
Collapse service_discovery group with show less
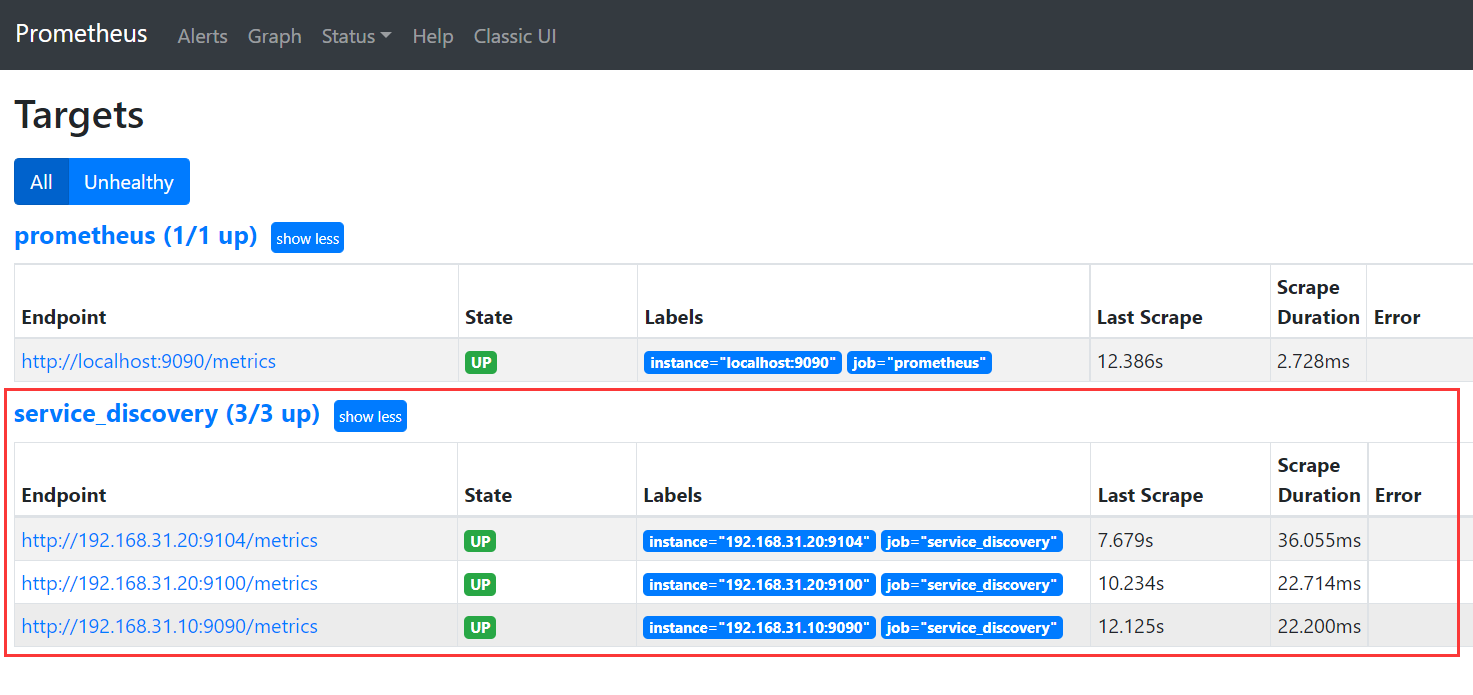point(370,416)
